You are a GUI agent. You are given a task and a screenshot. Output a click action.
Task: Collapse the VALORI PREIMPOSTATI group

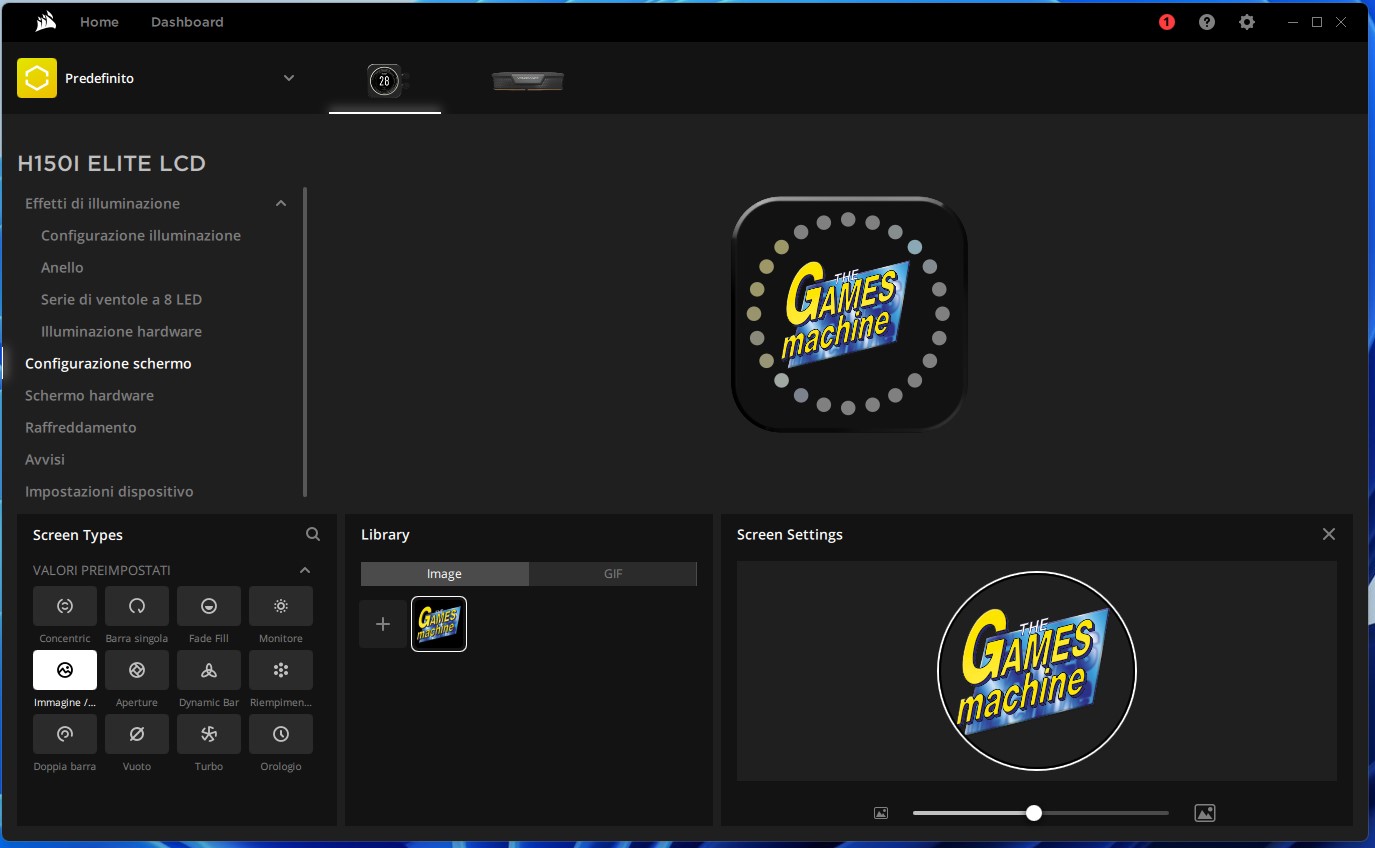305,570
